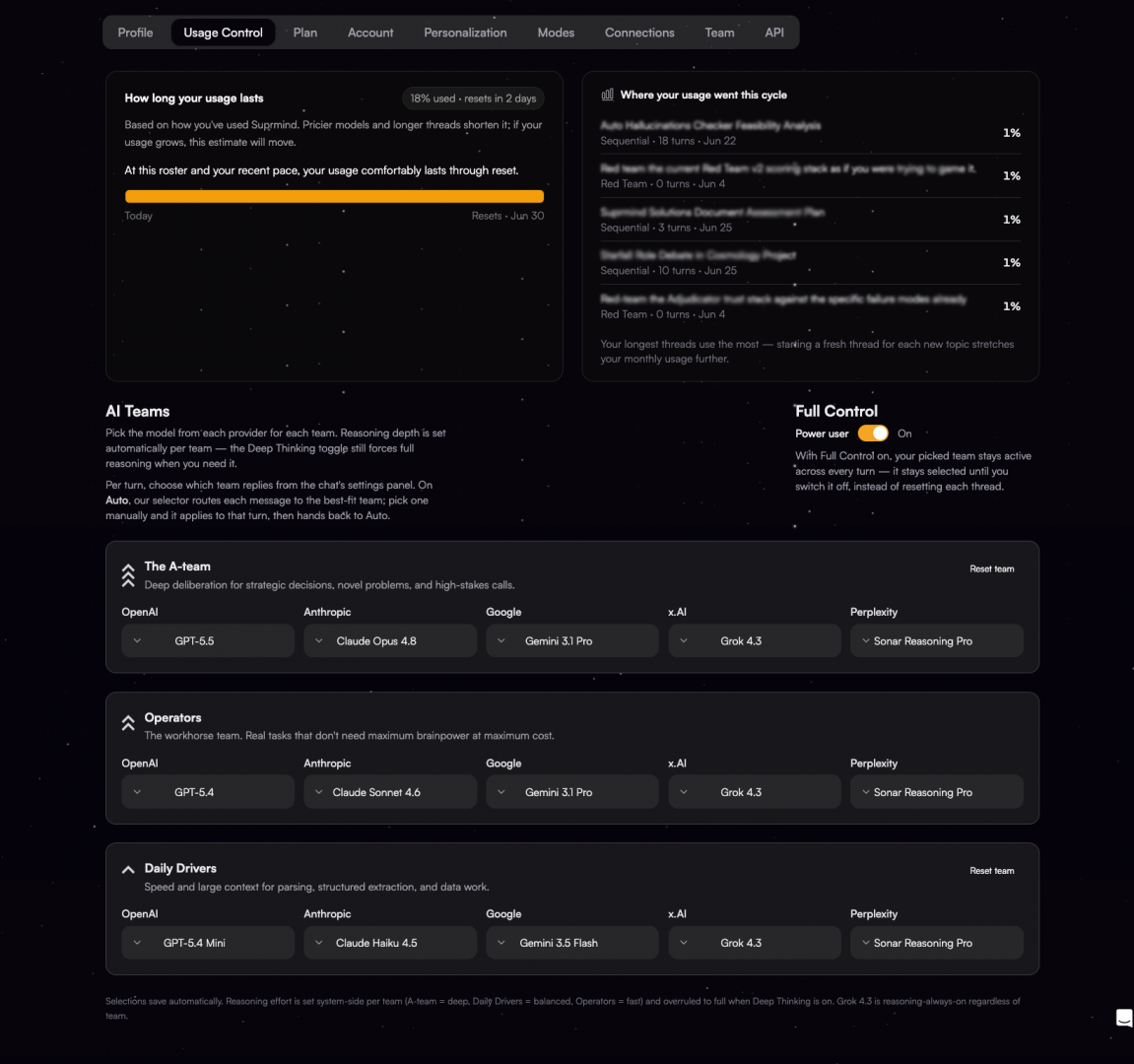The image size is (1134, 1064).
Task: Click the orange usage progress bar
Action: [334, 196]
